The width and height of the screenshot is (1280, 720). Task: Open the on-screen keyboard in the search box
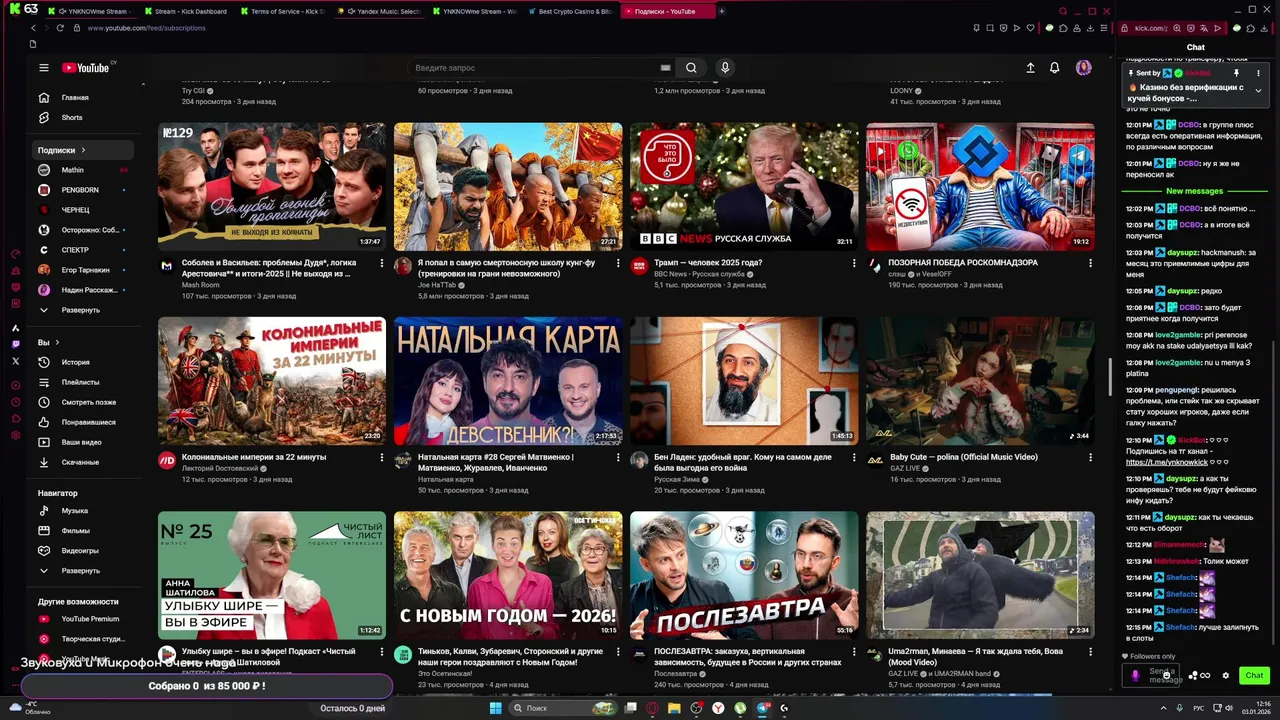point(665,68)
